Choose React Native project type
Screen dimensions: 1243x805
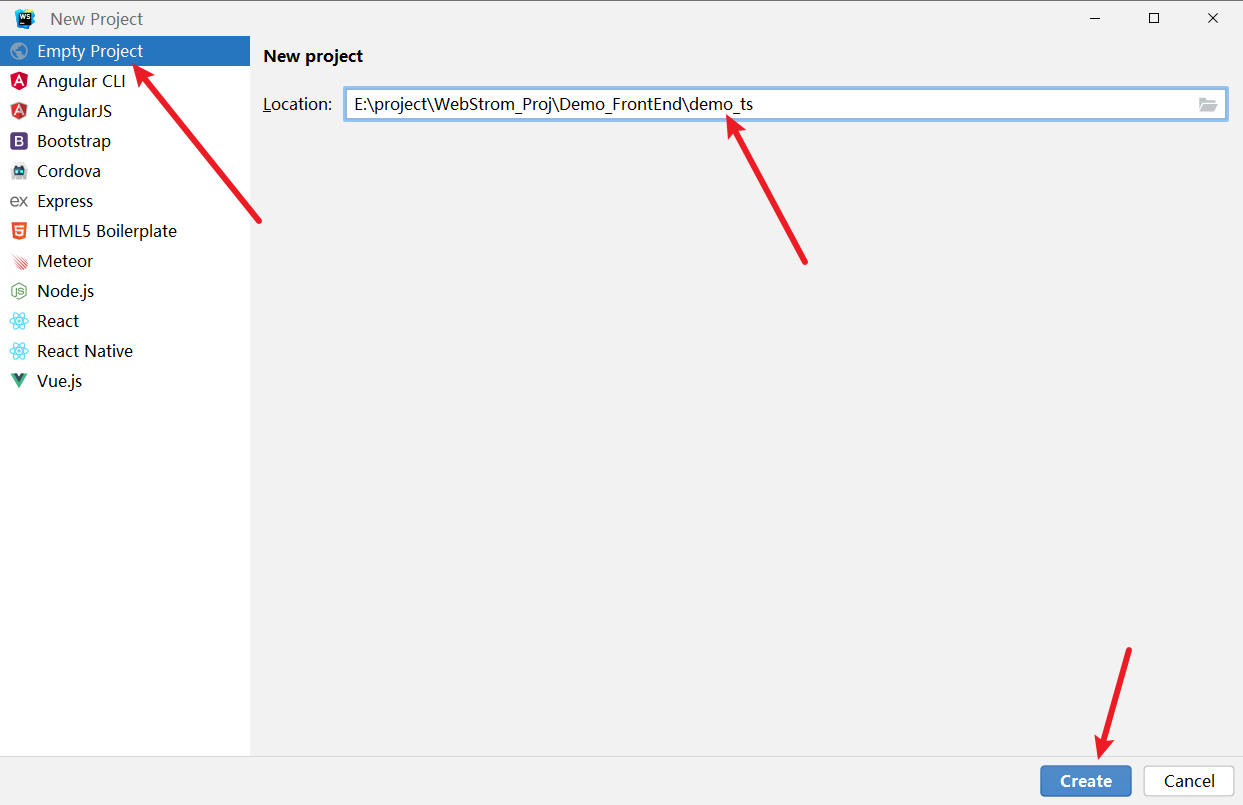click(x=125, y=351)
